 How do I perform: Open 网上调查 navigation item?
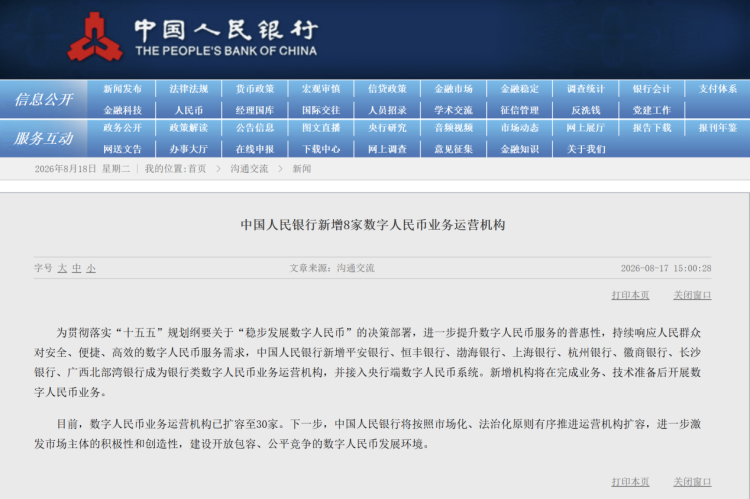click(387, 149)
